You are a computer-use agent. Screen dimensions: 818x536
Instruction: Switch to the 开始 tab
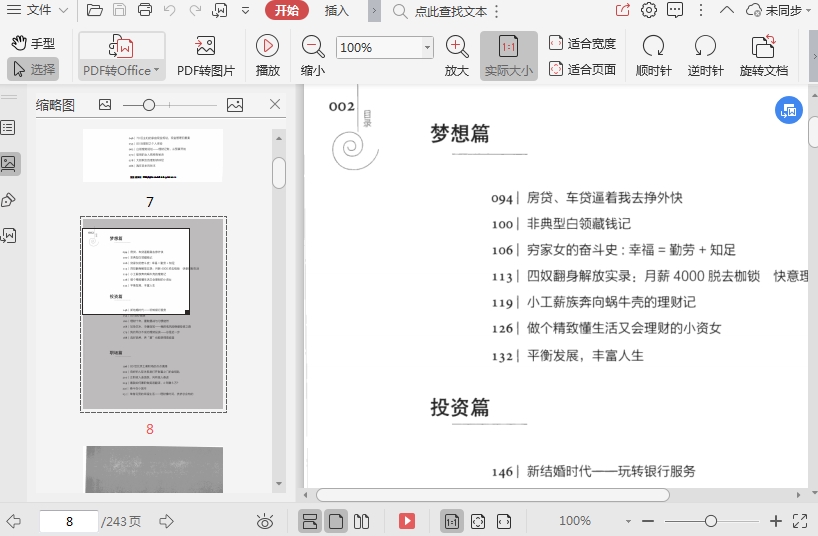coord(286,10)
